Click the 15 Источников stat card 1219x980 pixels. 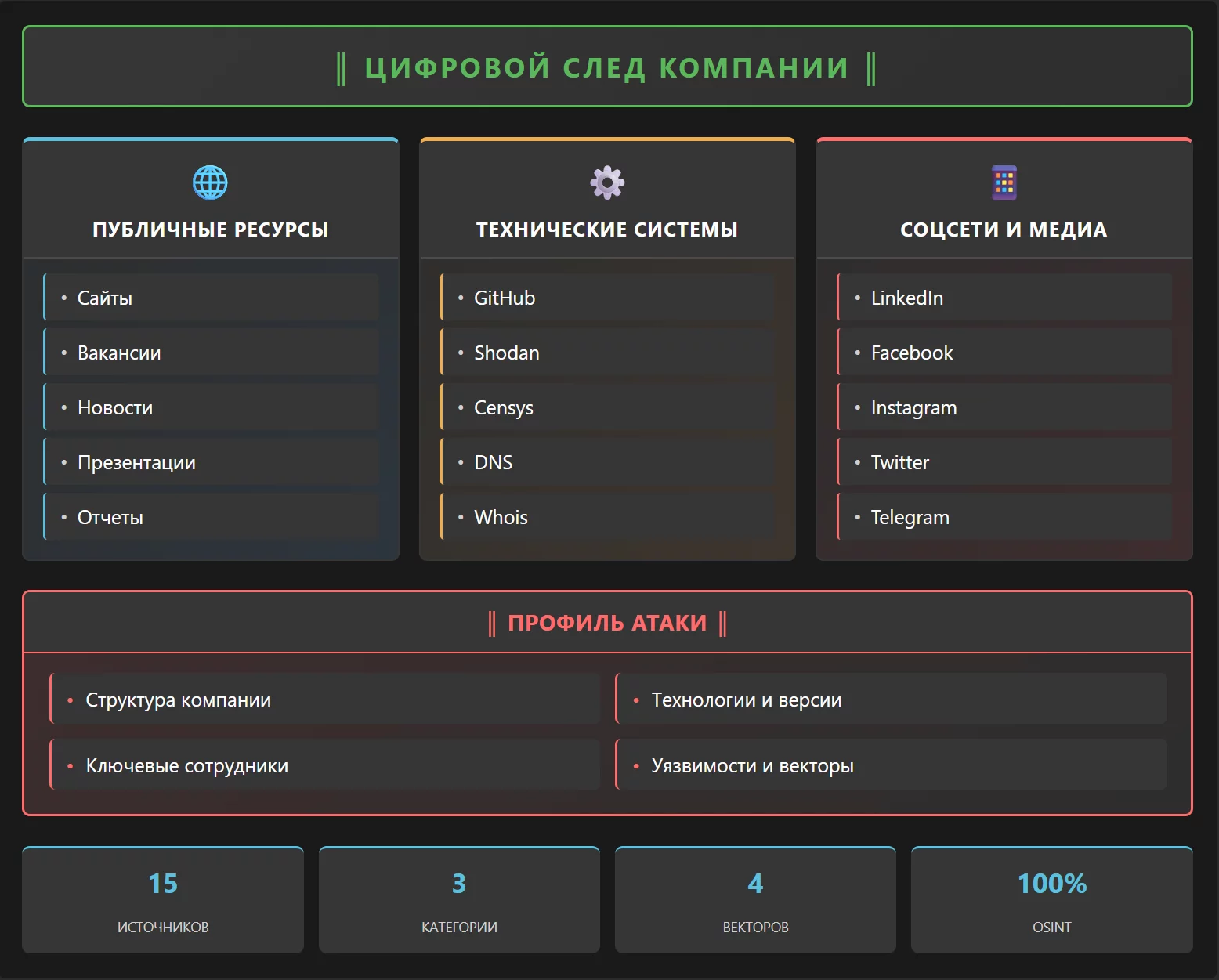(x=163, y=900)
